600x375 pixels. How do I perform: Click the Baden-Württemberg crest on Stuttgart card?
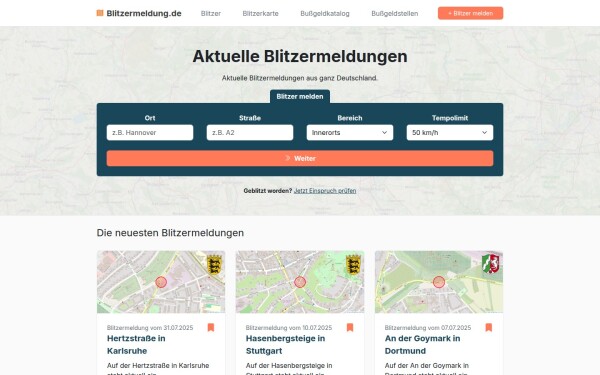(353, 264)
